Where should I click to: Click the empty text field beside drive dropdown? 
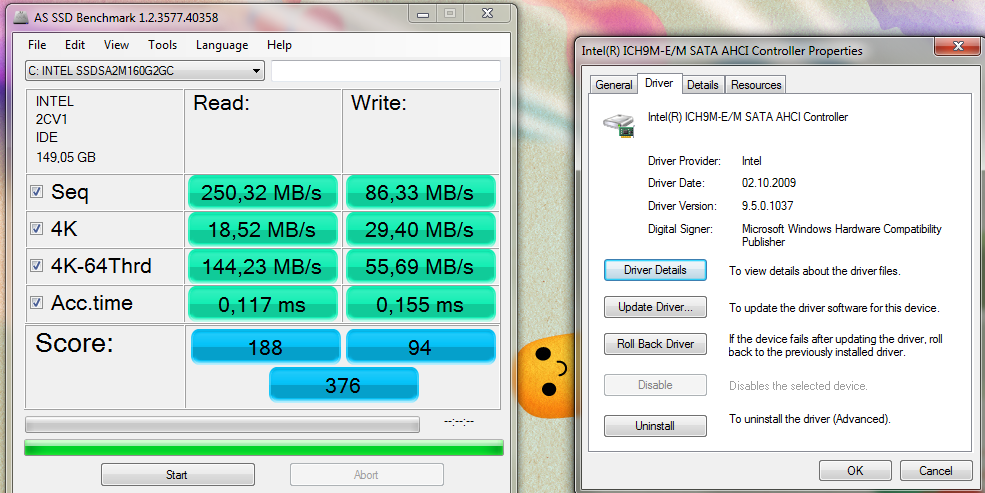coord(386,71)
